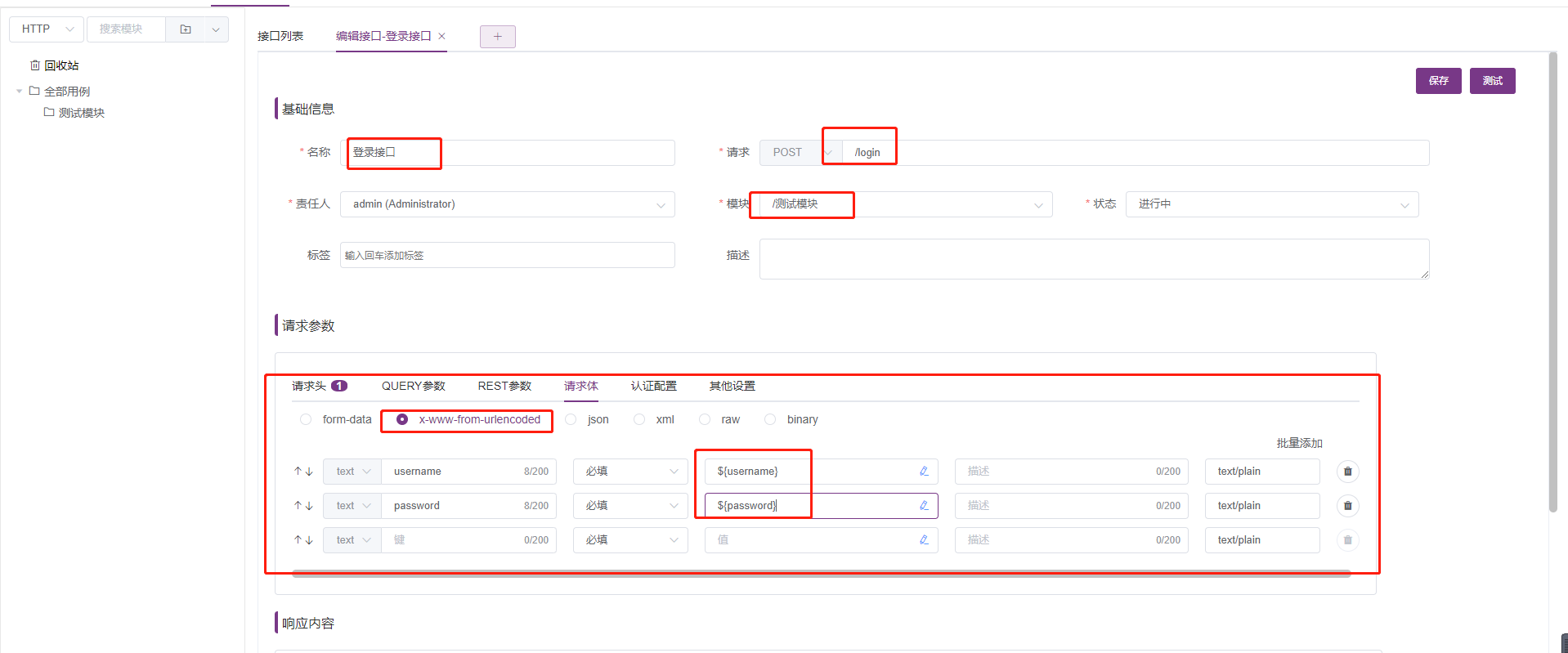Viewport: 1568px width, 653px height.
Task: Open the 状态 进行中 dropdown
Action: tap(1272, 204)
